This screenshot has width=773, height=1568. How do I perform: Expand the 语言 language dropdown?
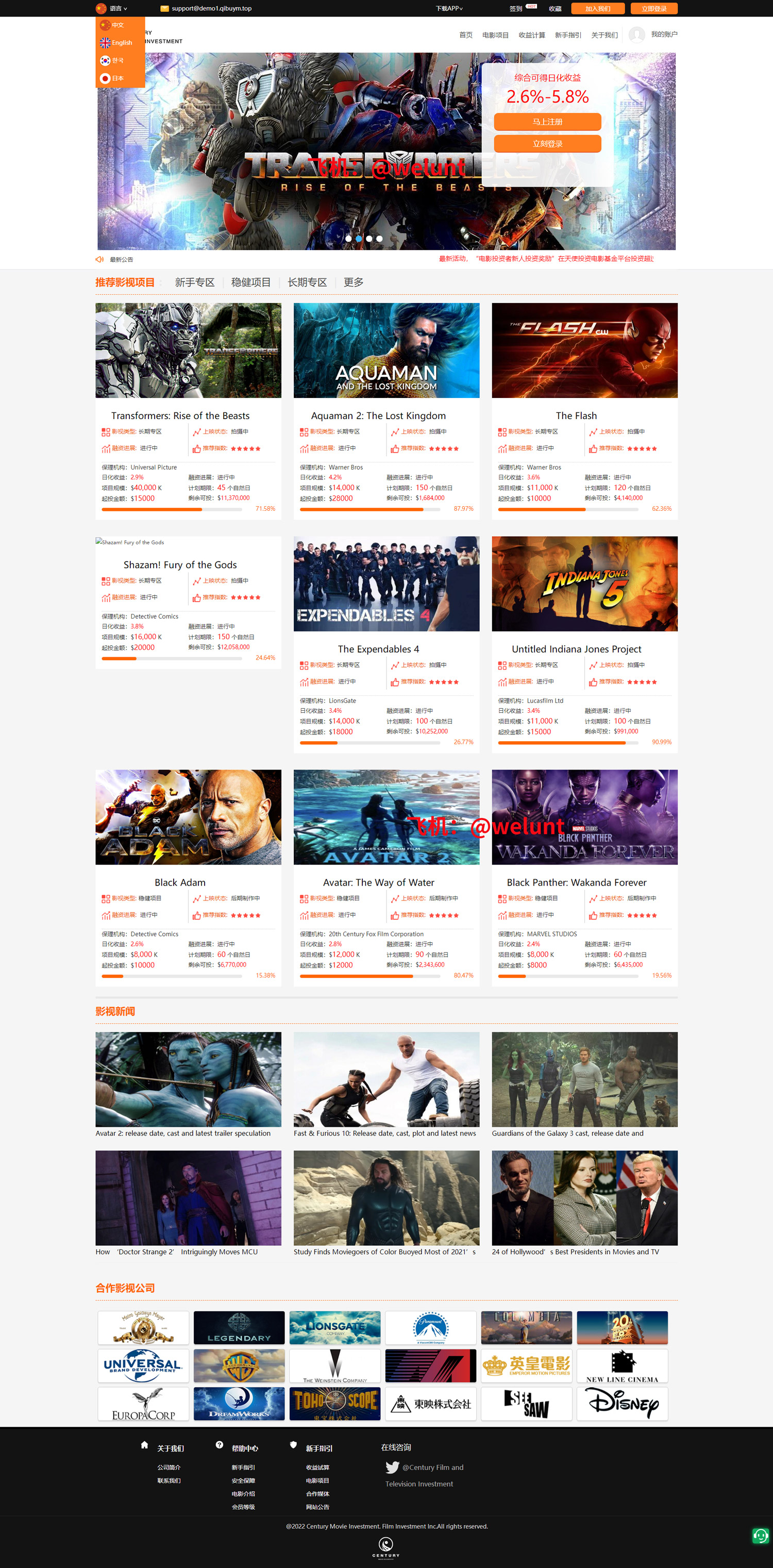pyautogui.click(x=111, y=9)
